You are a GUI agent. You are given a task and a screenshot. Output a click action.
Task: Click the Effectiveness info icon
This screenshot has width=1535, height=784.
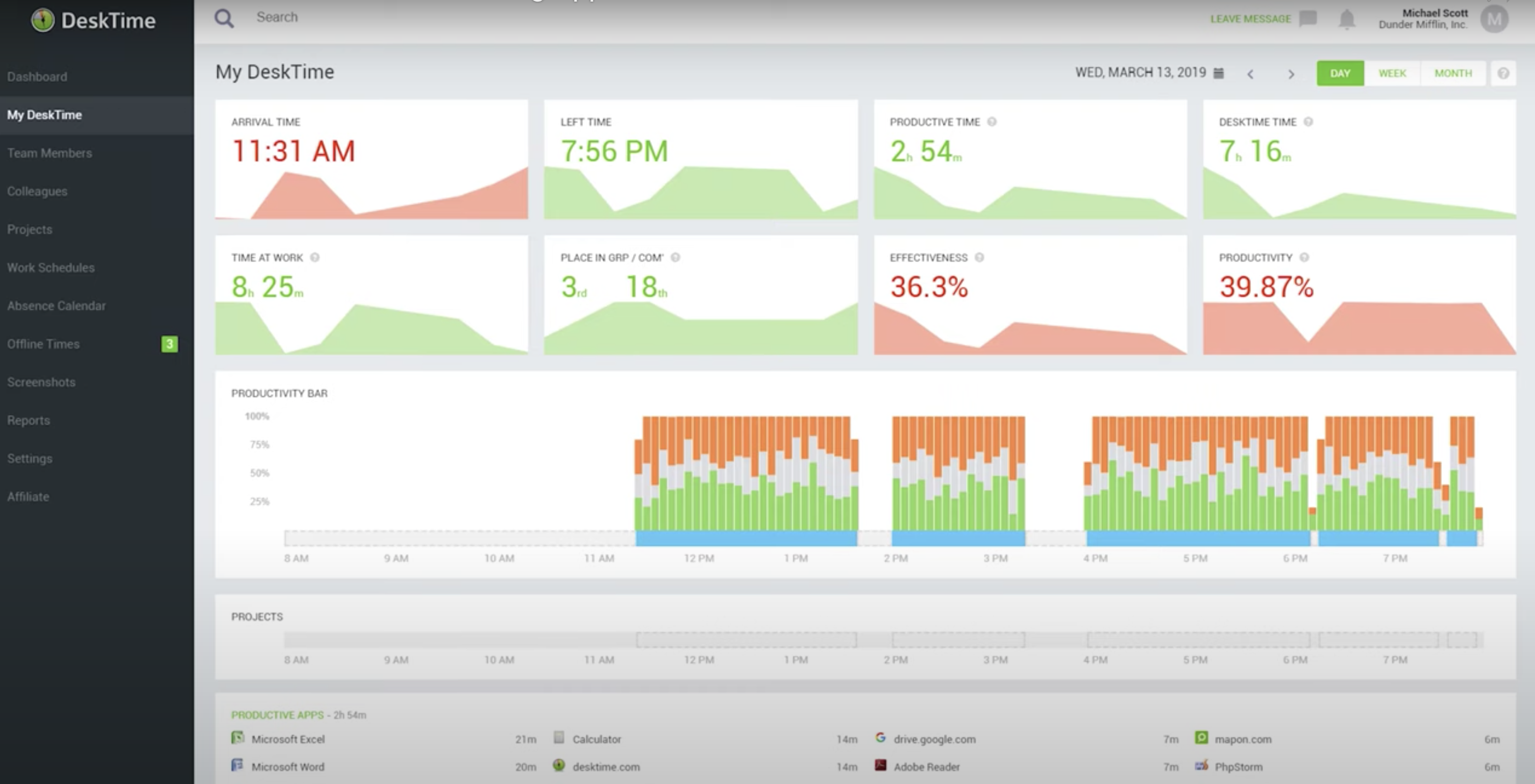979,258
